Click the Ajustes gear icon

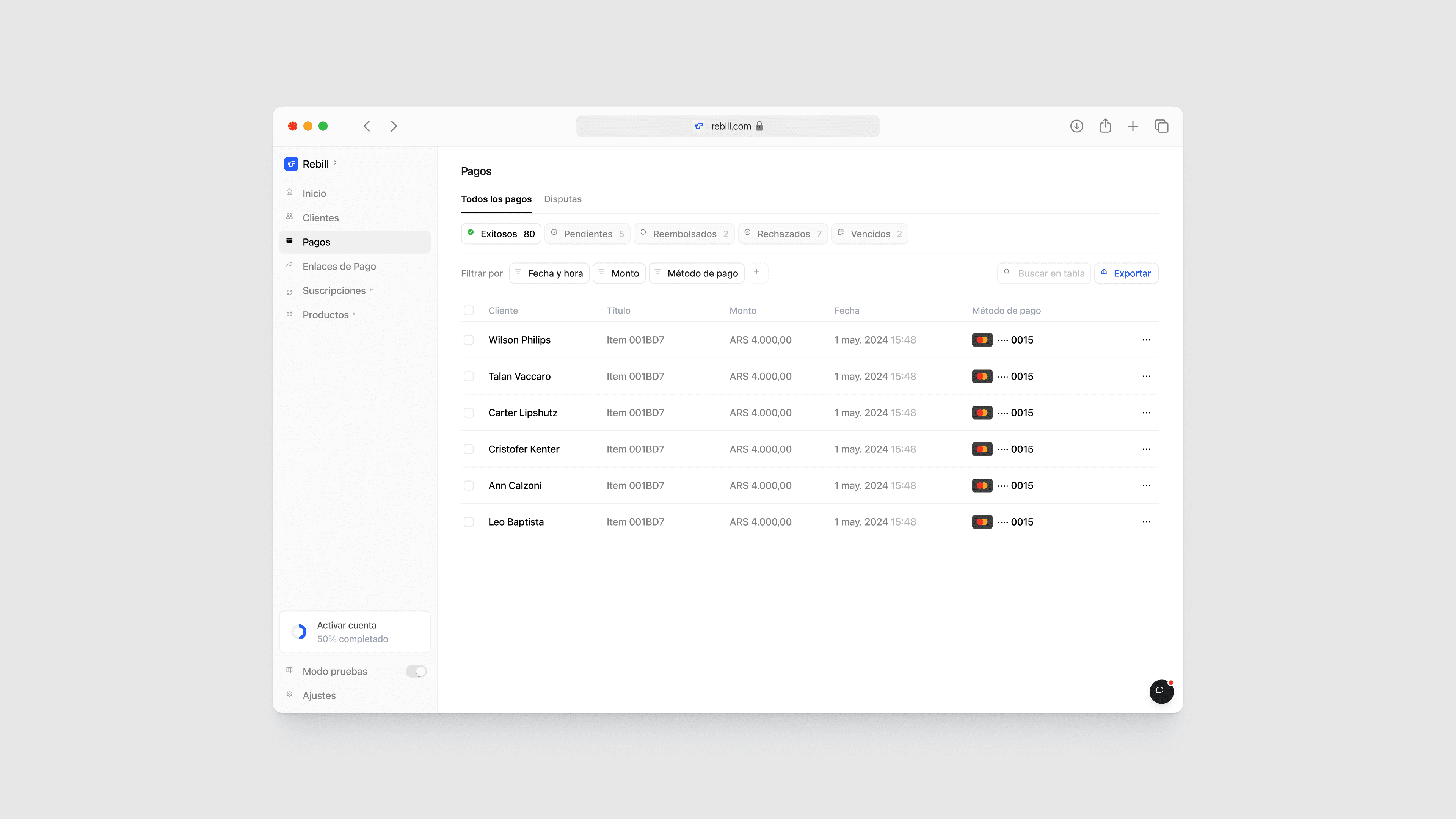289,694
